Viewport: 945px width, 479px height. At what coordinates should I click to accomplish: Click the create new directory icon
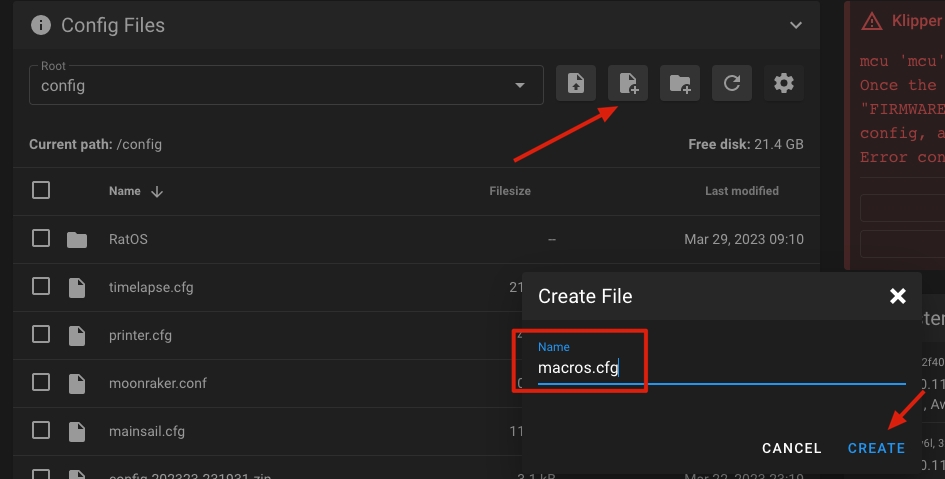(x=680, y=83)
